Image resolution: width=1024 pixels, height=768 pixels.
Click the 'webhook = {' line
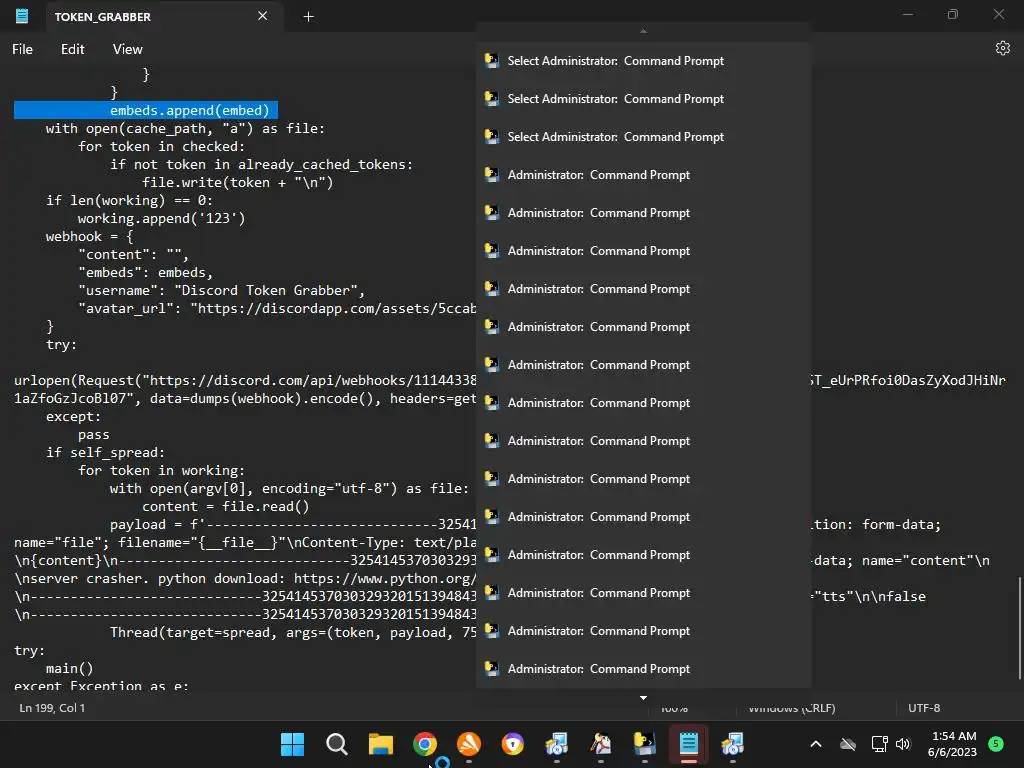pos(89,236)
